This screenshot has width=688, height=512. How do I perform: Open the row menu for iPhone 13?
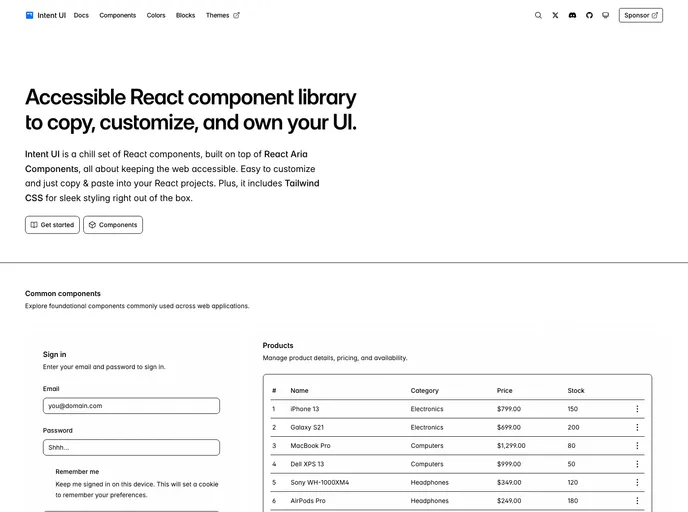(x=637, y=409)
